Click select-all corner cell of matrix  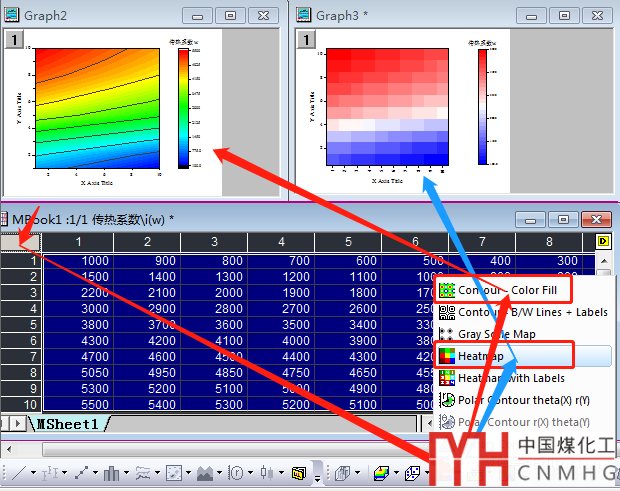coord(20,241)
